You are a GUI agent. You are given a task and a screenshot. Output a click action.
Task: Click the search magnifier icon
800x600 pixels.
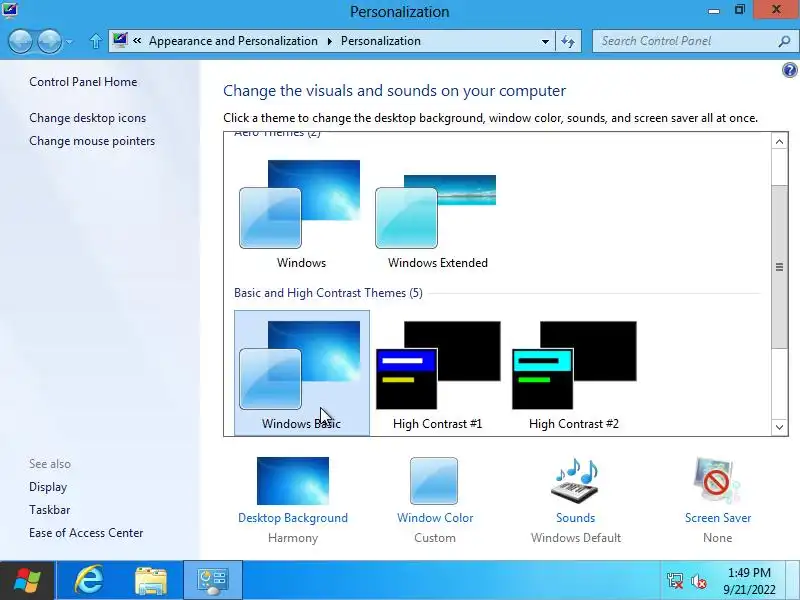pyautogui.click(x=784, y=41)
